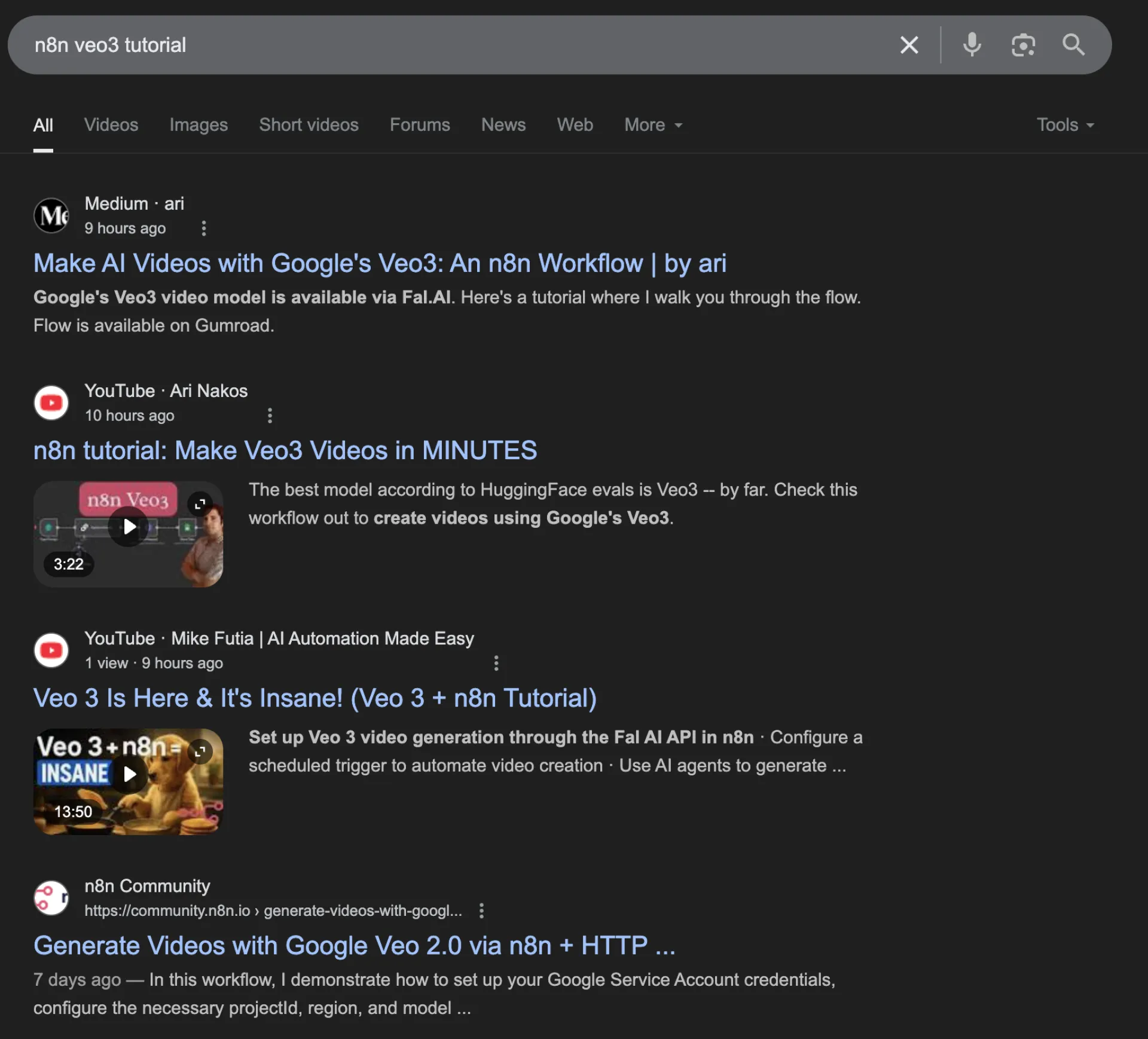Click 'YouTube · Mike Futia' source name

tap(279, 638)
